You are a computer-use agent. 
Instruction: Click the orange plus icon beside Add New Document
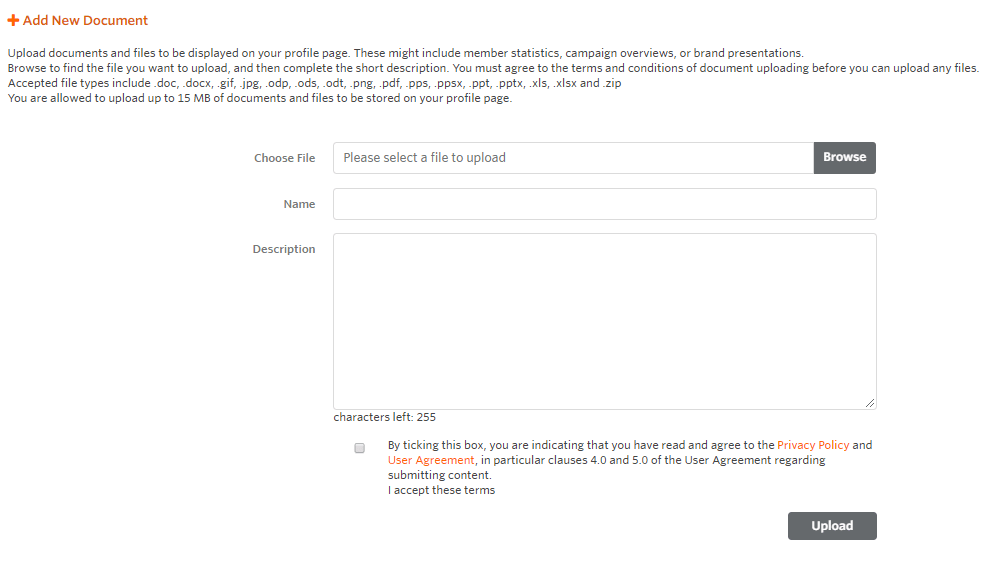click(x=13, y=20)
